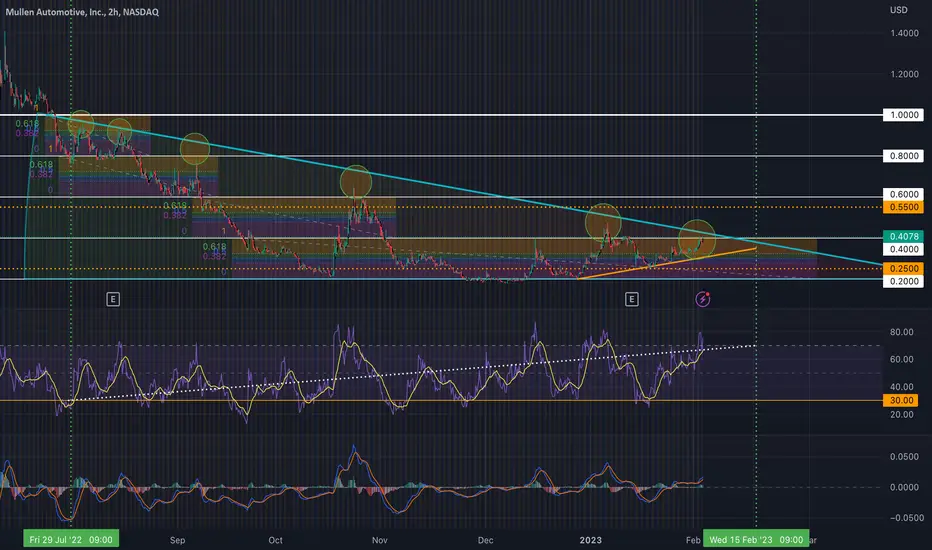Click Nov on the time axis
The width and height of the screenshot is (932, 550).
379,540
